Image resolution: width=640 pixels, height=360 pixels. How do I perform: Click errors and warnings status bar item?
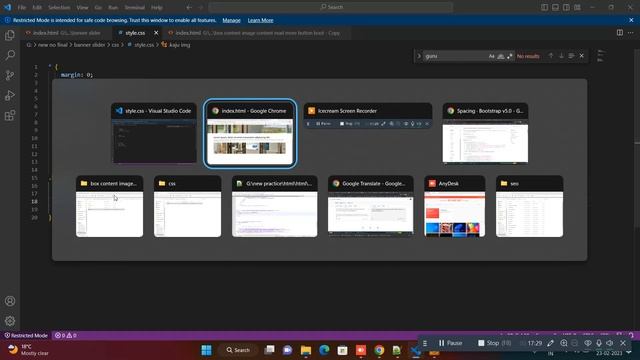[66, 336]
